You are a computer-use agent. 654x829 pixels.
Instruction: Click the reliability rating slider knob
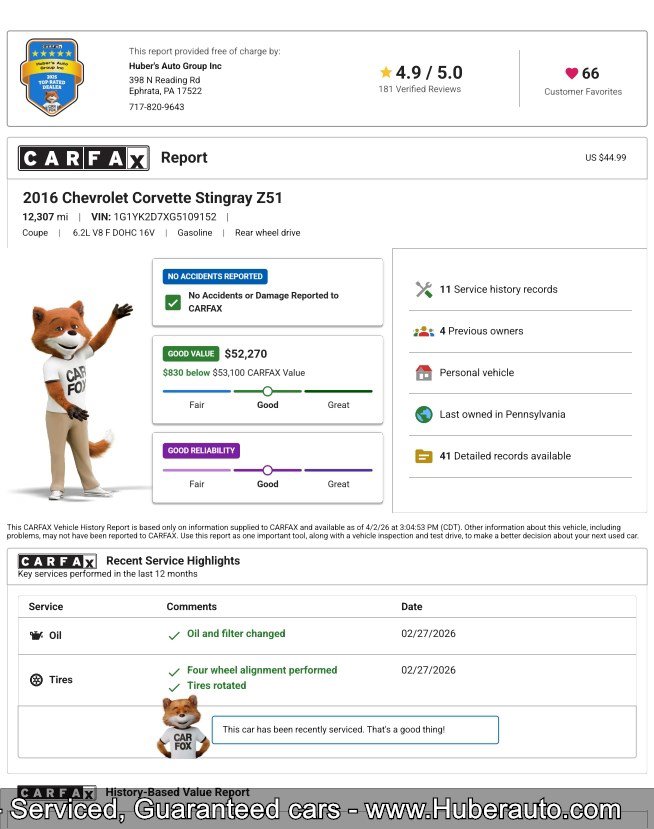pos(267,470)
